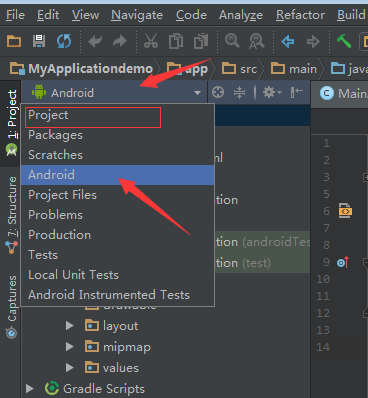Screen dimensions: 368x398
Task: Choose Production from the view list
Action: click(x=117, y=235)
